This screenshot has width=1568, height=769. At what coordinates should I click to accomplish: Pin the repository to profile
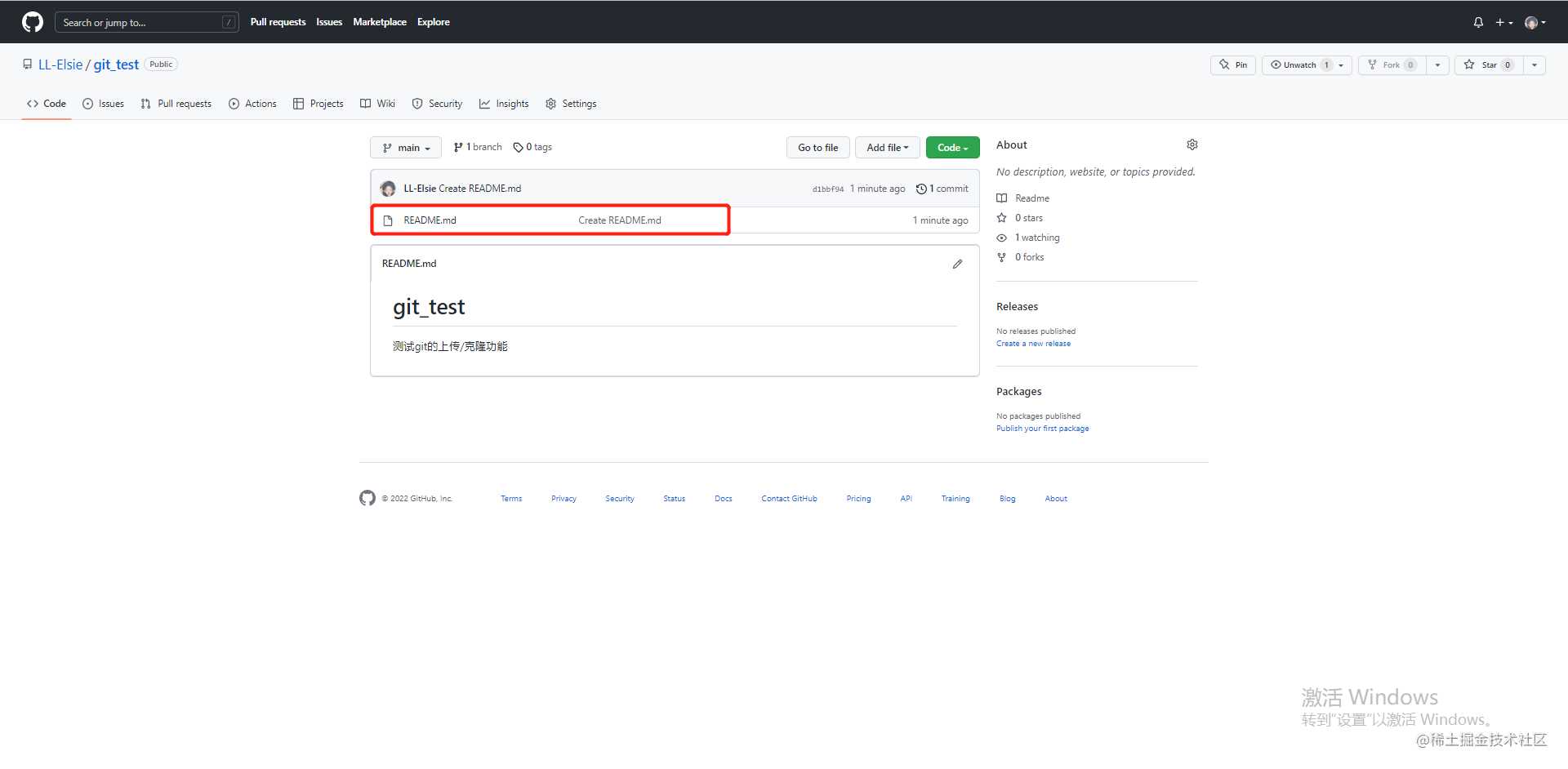tap(1233, 65)
